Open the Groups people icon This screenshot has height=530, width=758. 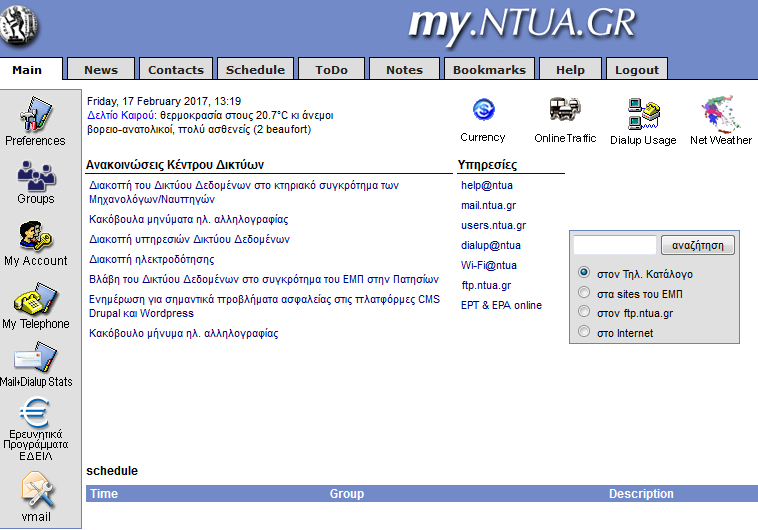tap(36, 176)
